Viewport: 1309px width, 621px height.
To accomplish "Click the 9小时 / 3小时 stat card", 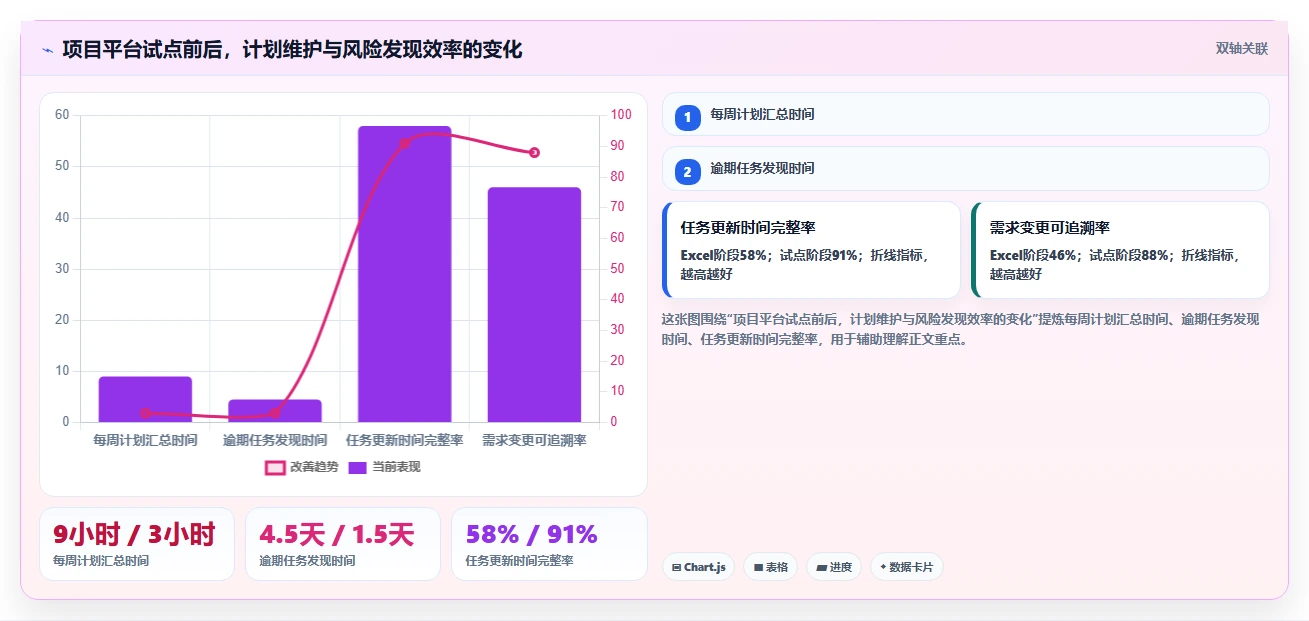I will click(137, 544).
